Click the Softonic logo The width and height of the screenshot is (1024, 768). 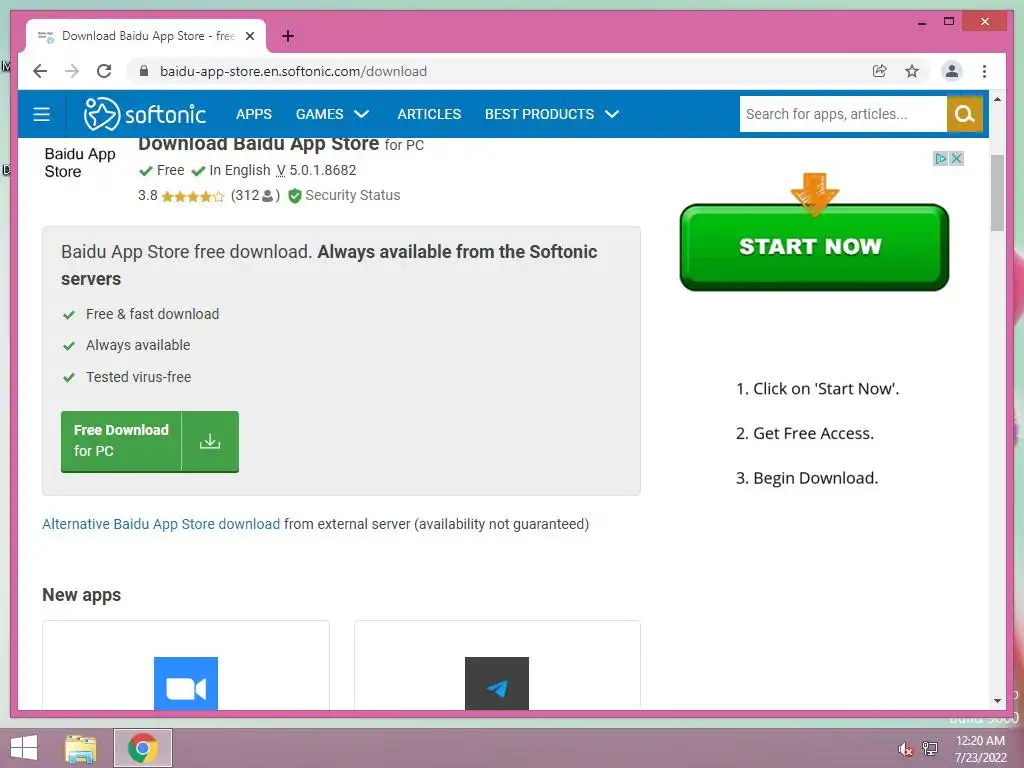pyautogui.click(x=145, y=114)
